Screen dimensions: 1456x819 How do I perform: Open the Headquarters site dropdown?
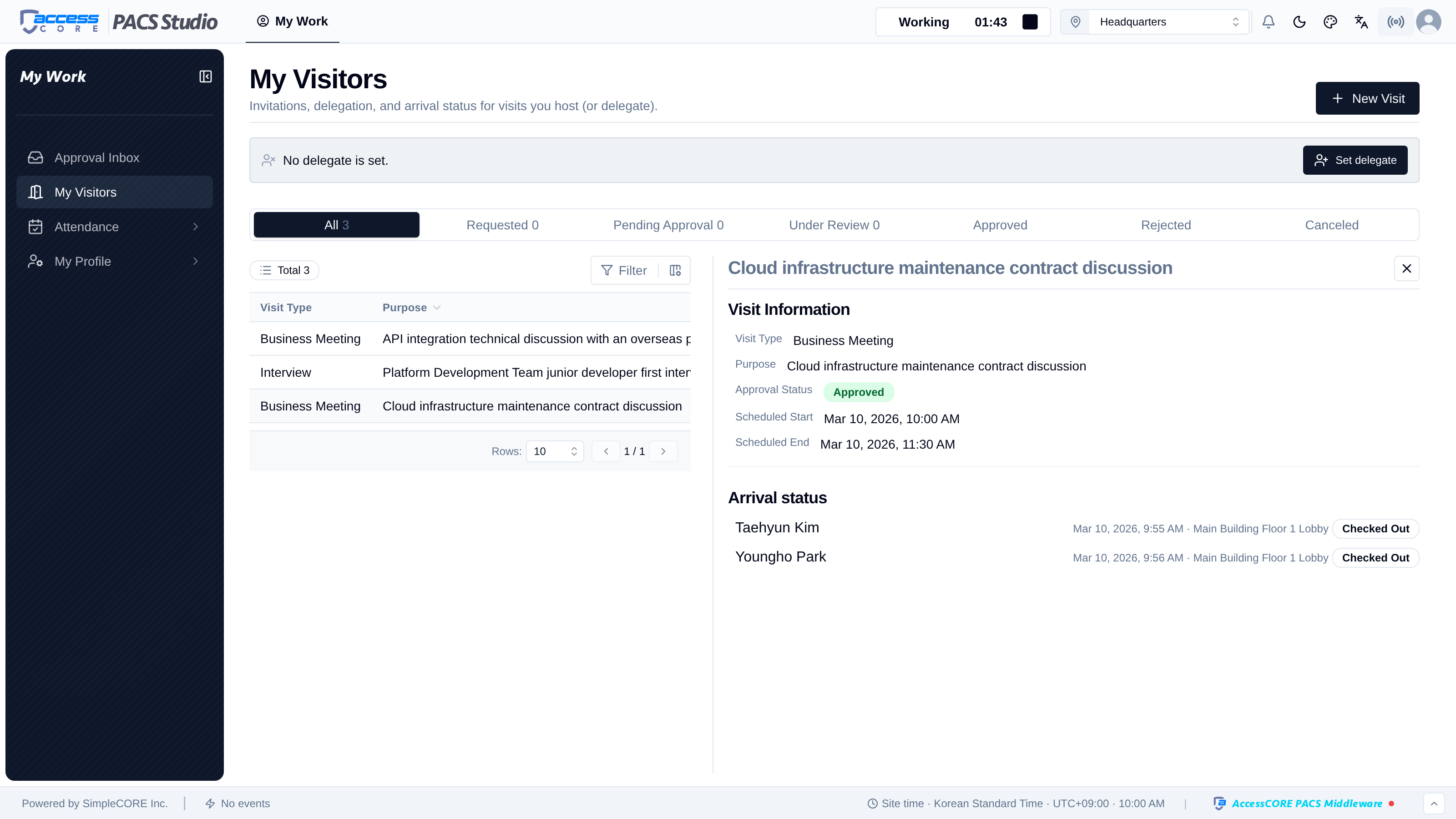(x=1155, y=22)
